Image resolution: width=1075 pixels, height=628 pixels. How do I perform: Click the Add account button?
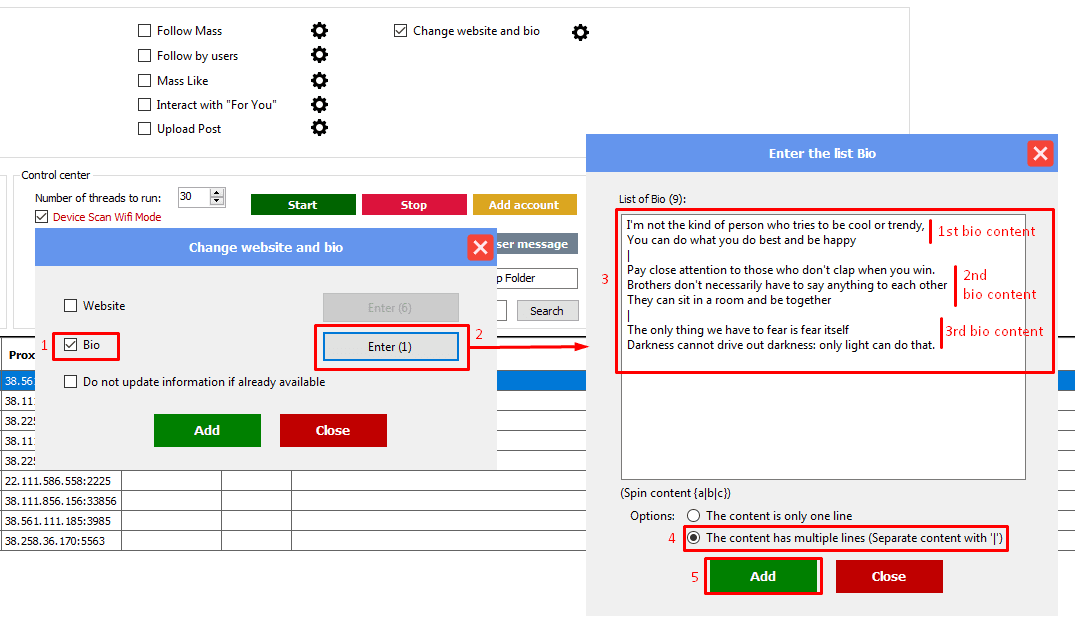524,205
